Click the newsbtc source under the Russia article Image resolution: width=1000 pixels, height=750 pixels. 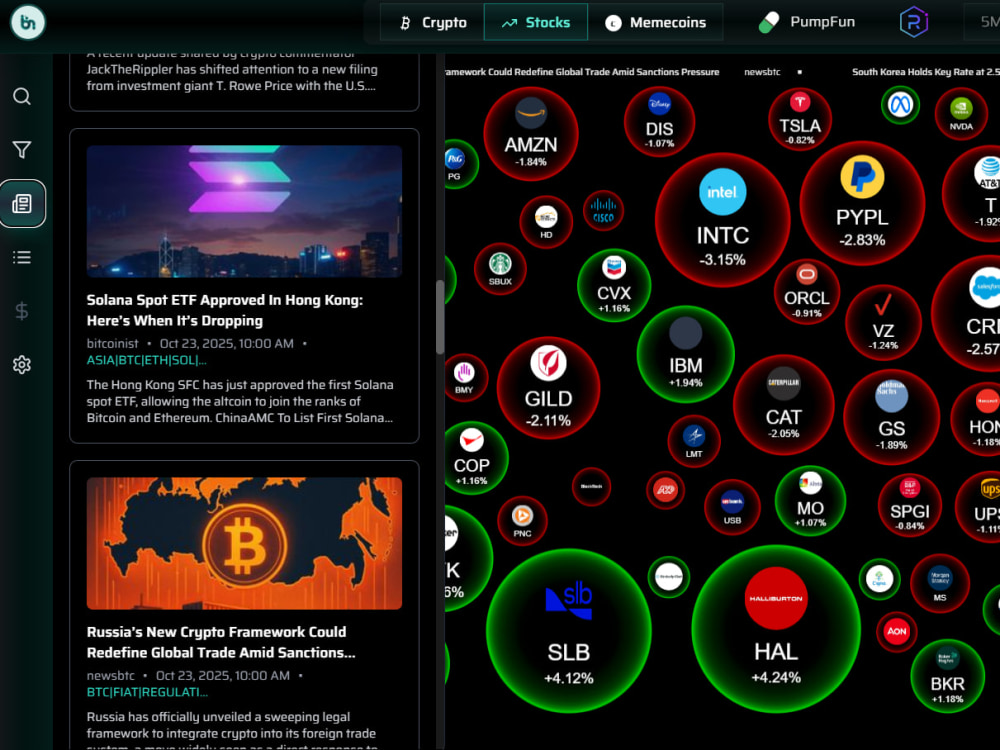[x=110, y=675]
